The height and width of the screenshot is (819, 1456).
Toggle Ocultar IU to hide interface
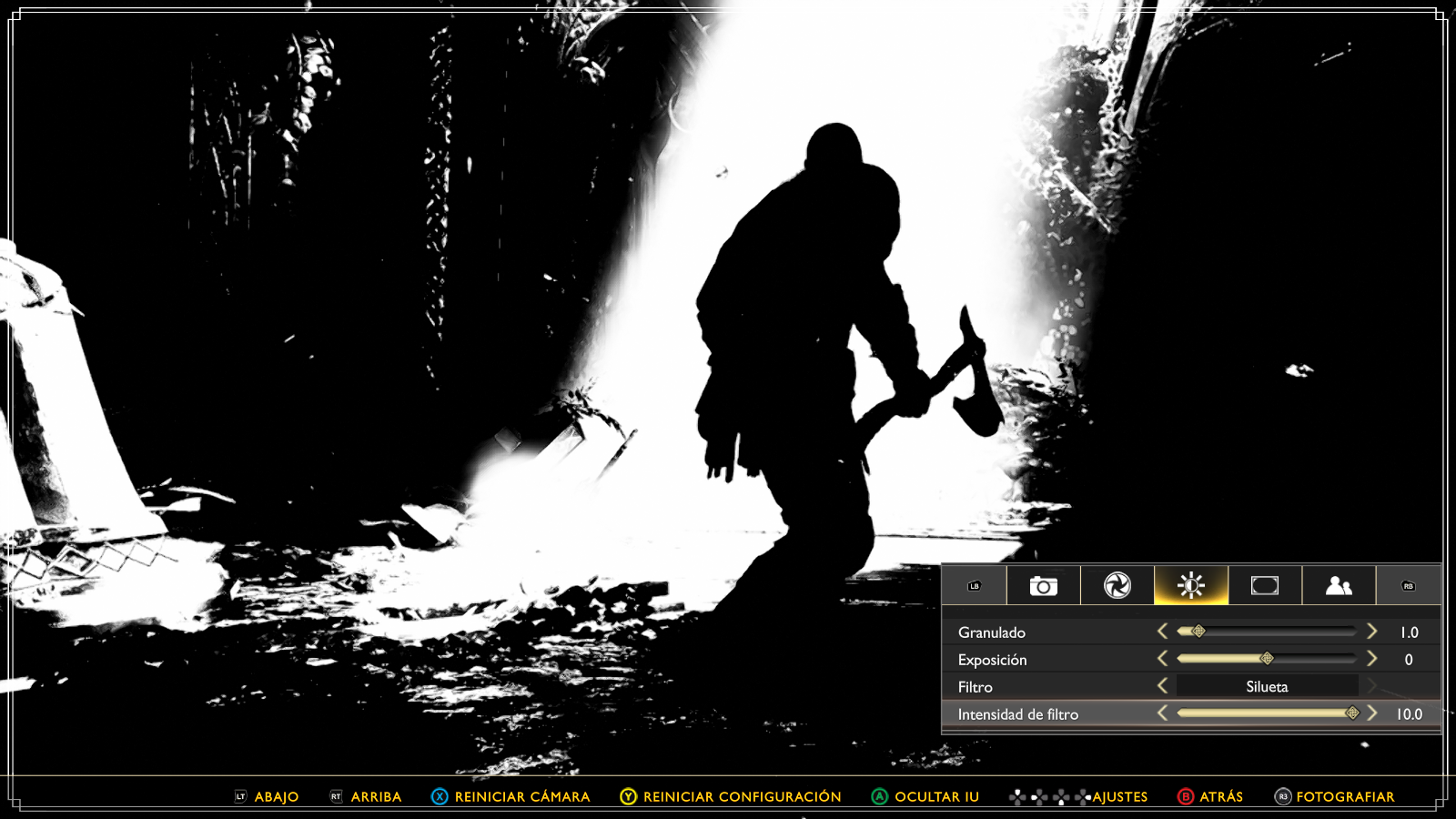[936, 797]
